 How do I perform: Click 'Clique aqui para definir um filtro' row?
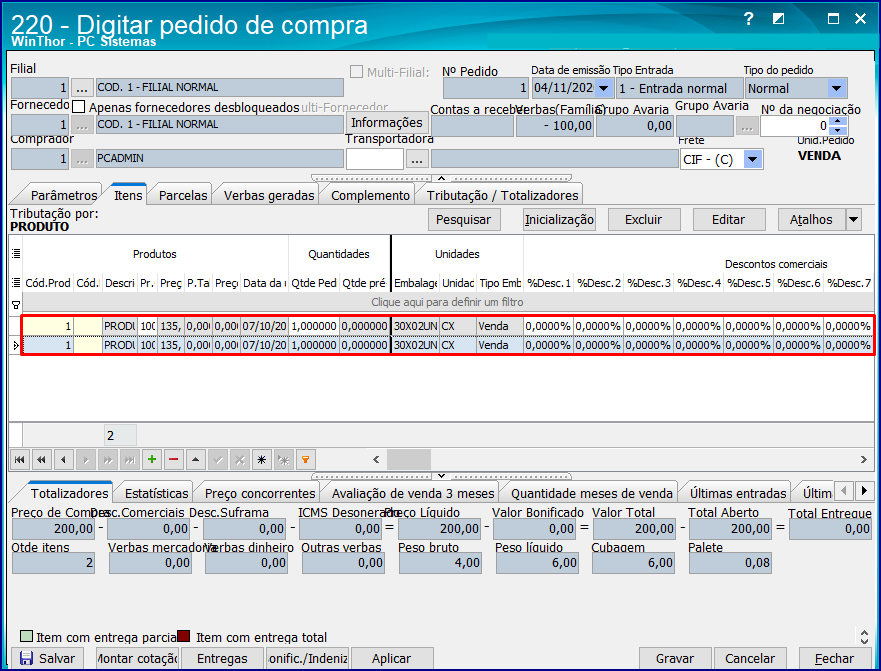coord(447,302)
